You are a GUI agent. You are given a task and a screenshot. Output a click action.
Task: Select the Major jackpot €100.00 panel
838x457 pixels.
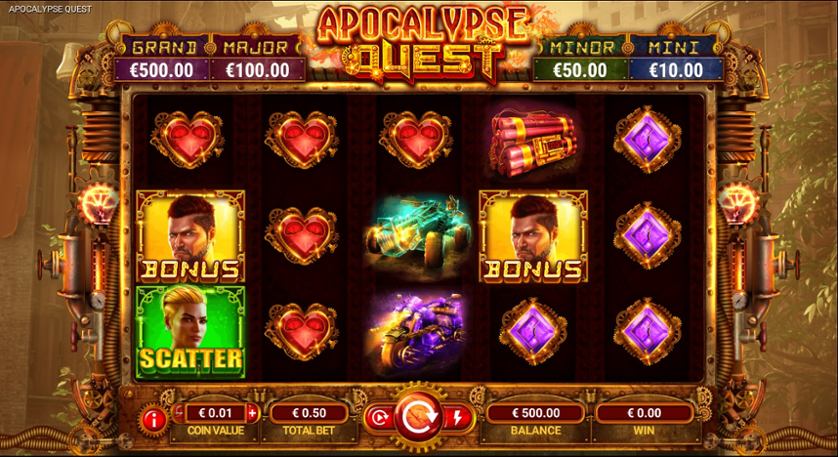(x=258, y=59)
